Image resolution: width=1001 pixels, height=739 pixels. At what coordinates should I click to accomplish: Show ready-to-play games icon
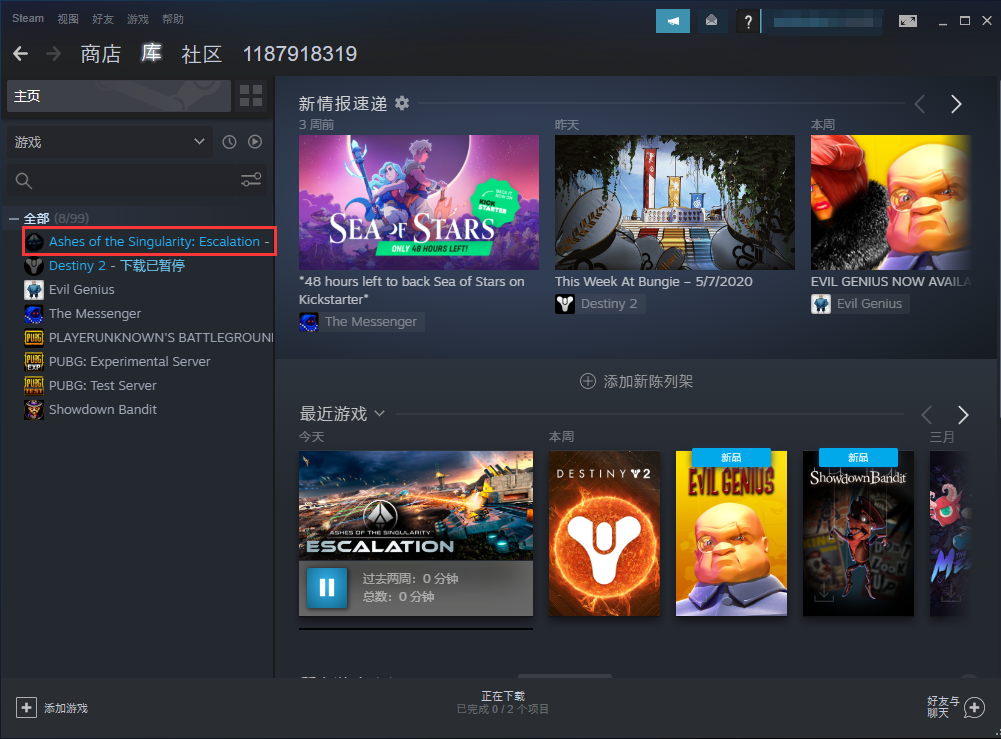pyautogui.click(x=255, y=142)
